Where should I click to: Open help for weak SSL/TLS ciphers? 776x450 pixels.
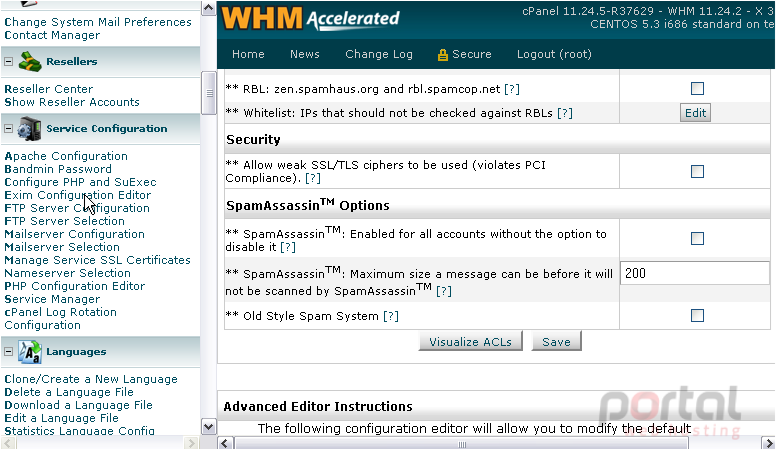(313, 178)
